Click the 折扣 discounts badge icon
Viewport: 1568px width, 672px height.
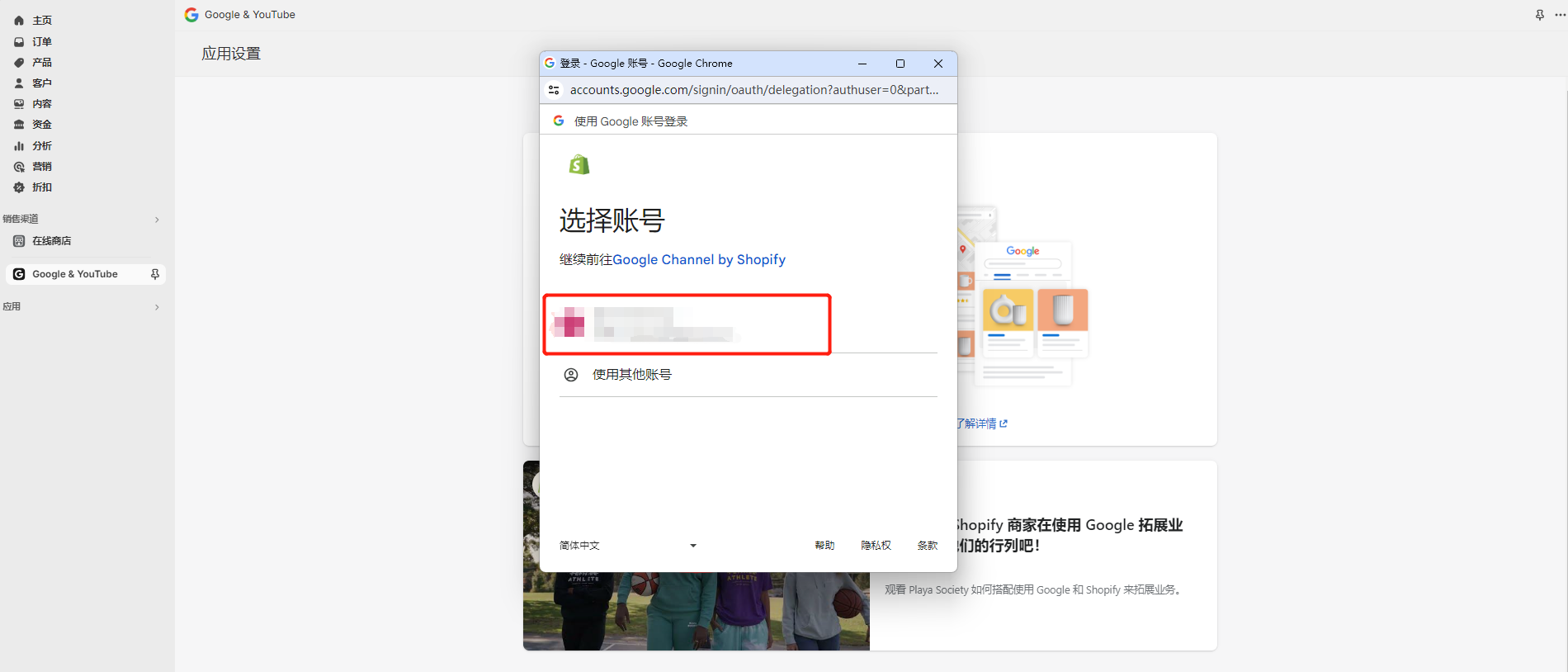(19, 187)
